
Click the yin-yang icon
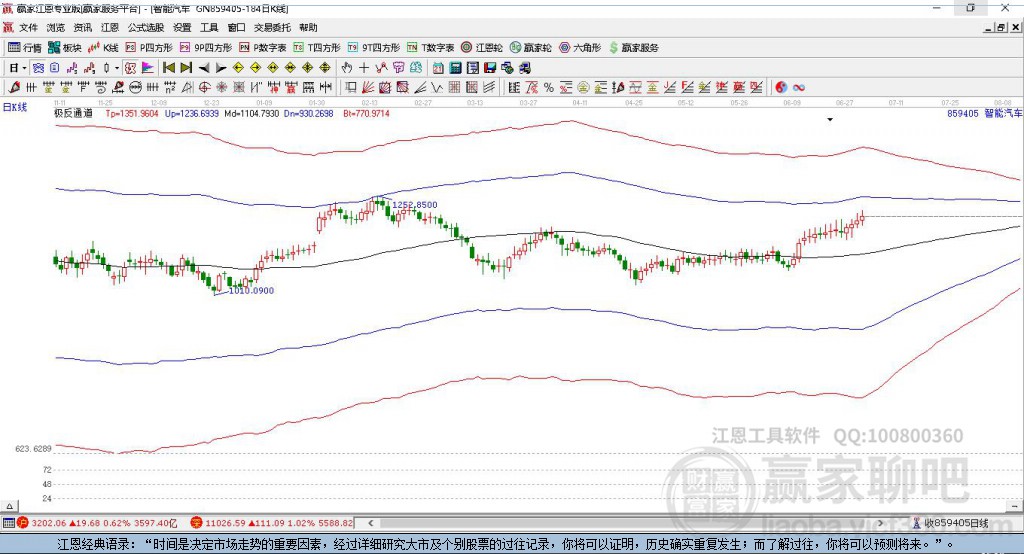[781, 88]
